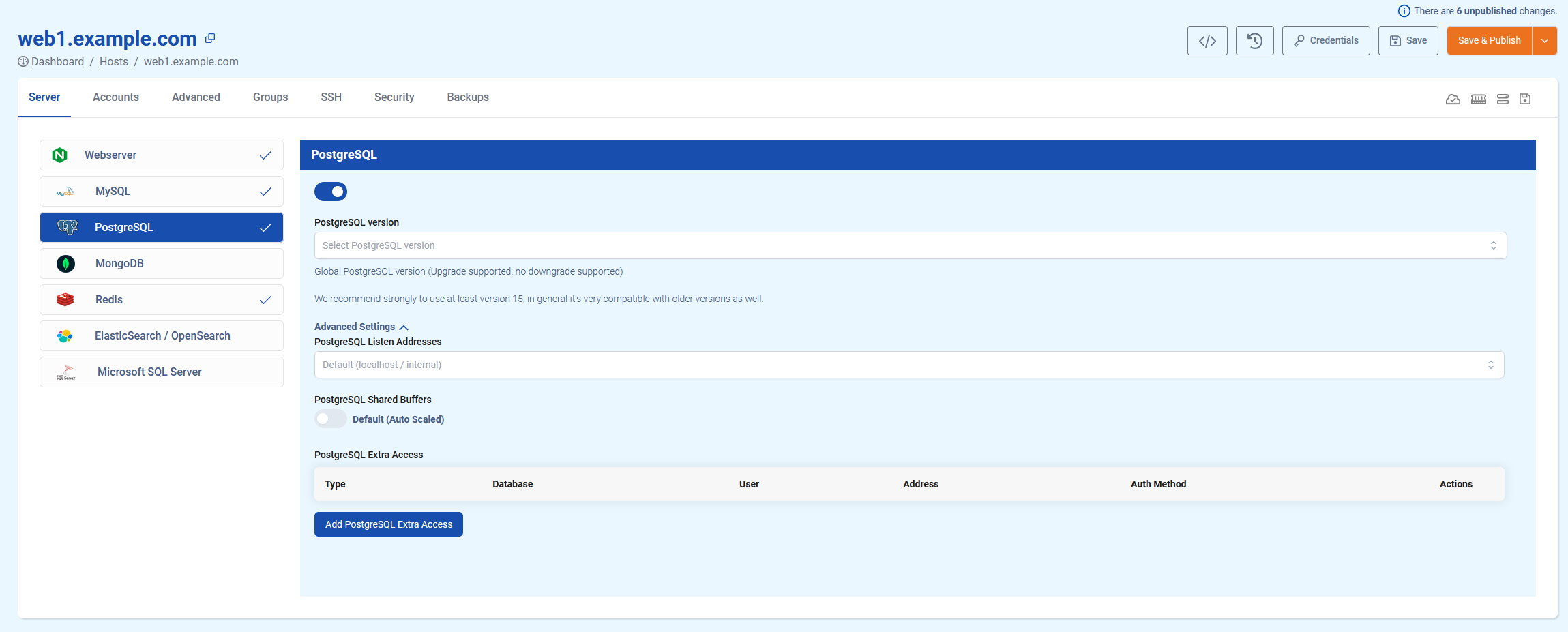This screenshot has width=1568, height=632.
Task: Collapse the Advanced Settings section
Action: 404,327
